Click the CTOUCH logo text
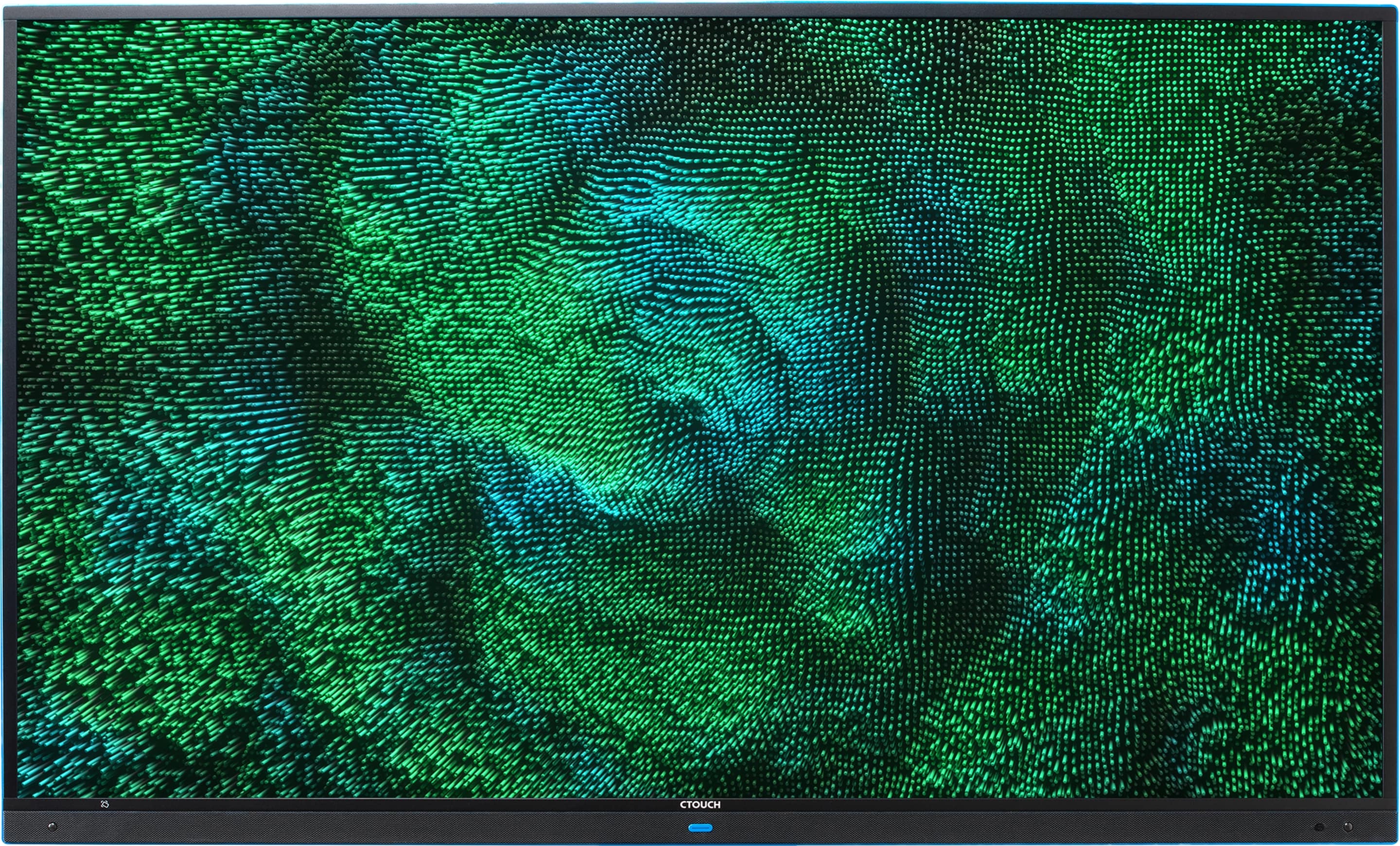The width and height of the screenshot is (1400, 846). pyautogui.click(x=700, y=805)
